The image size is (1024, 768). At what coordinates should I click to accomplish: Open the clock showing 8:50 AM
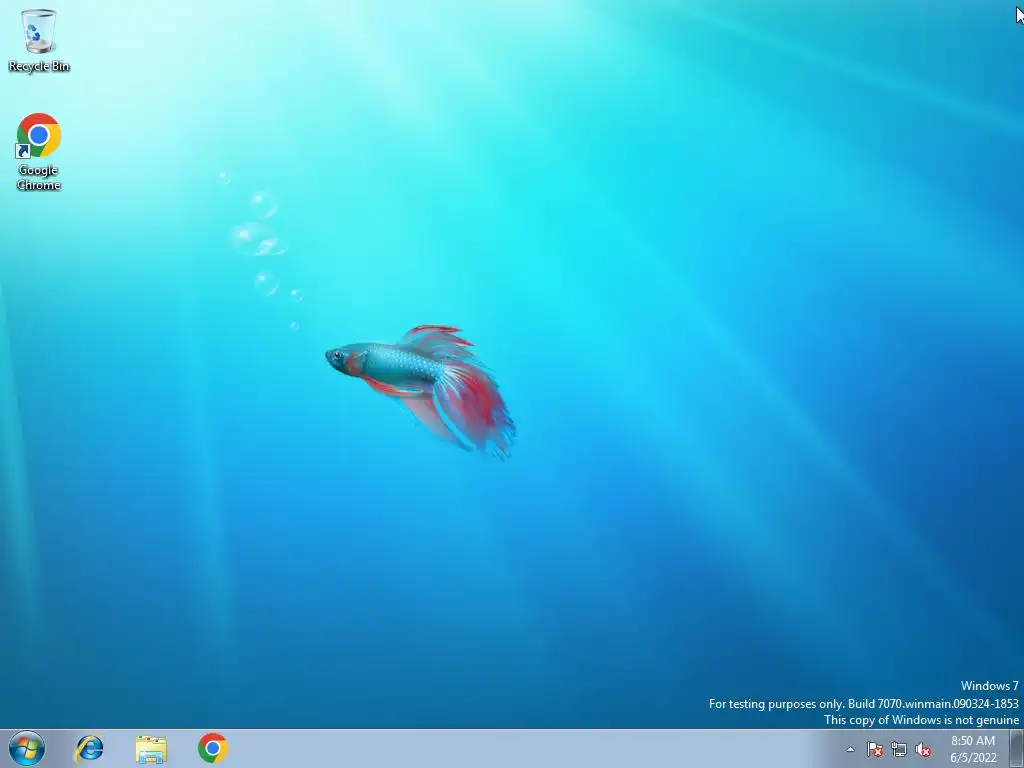click(x=973, y=749)
